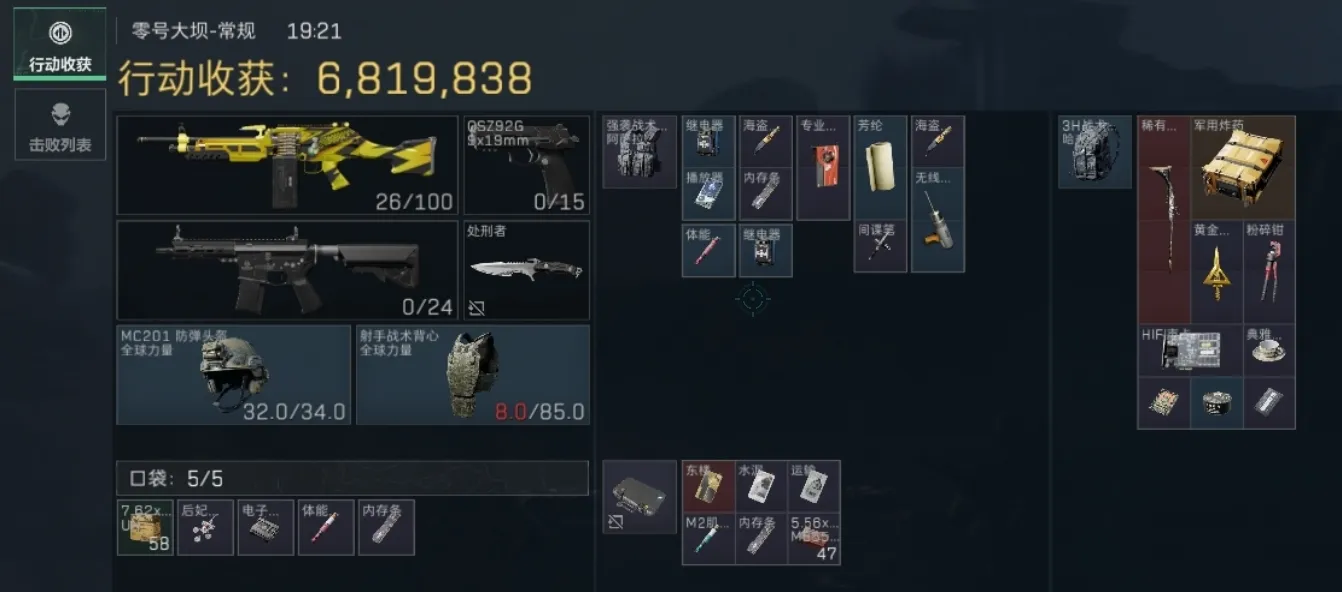Image resolution: width=1342 pixels, height=592 pixels.
Task: Select the 射手战术背心 armor vest
Action: (473, 374)
